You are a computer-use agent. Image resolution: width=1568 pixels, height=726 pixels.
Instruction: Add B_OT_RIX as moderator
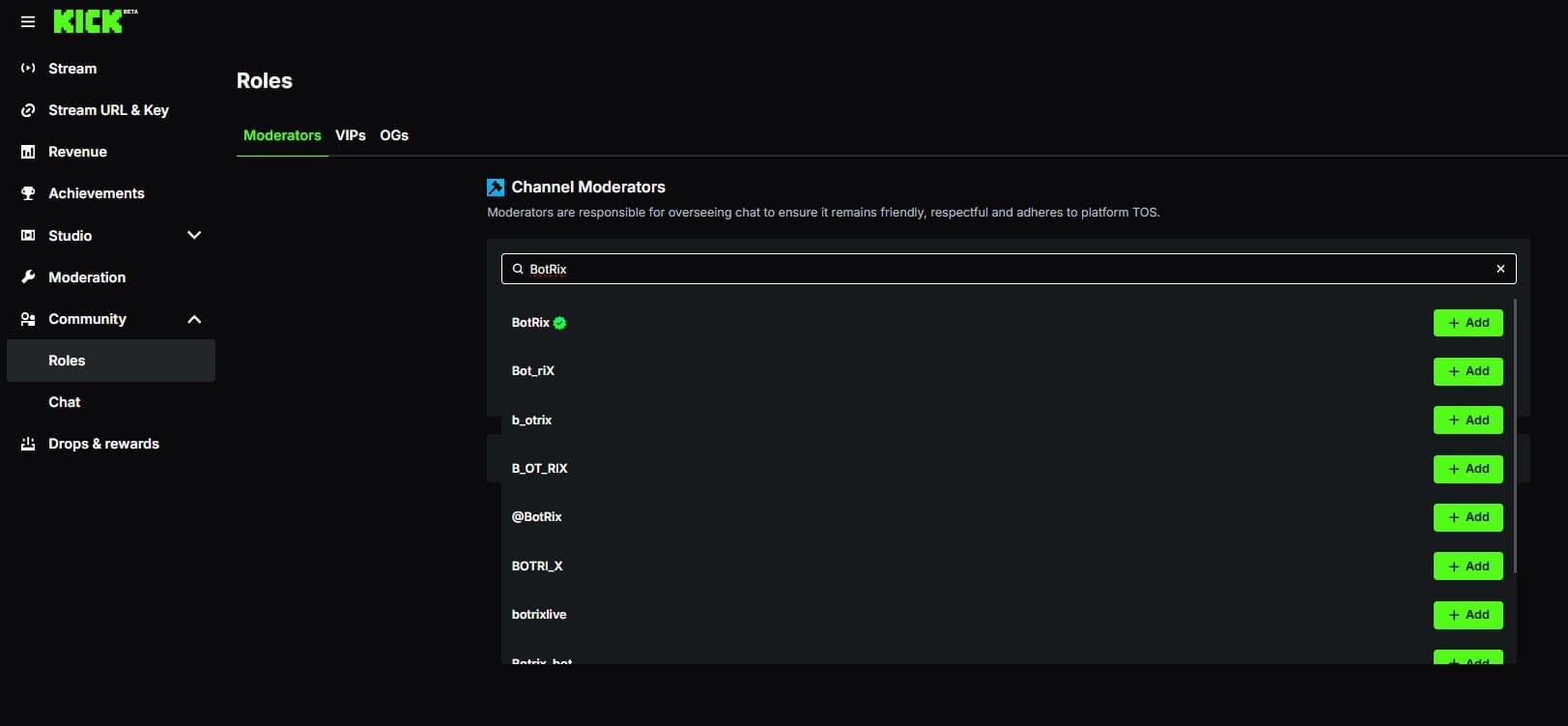[x=1468, y=469]
